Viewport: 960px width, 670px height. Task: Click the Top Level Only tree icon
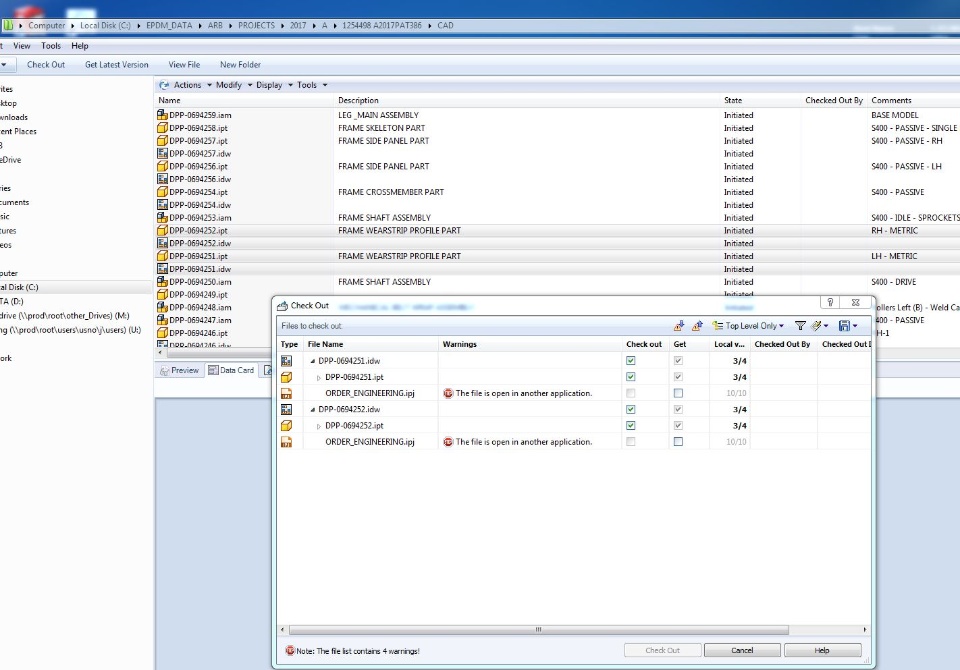click(717, 326)
